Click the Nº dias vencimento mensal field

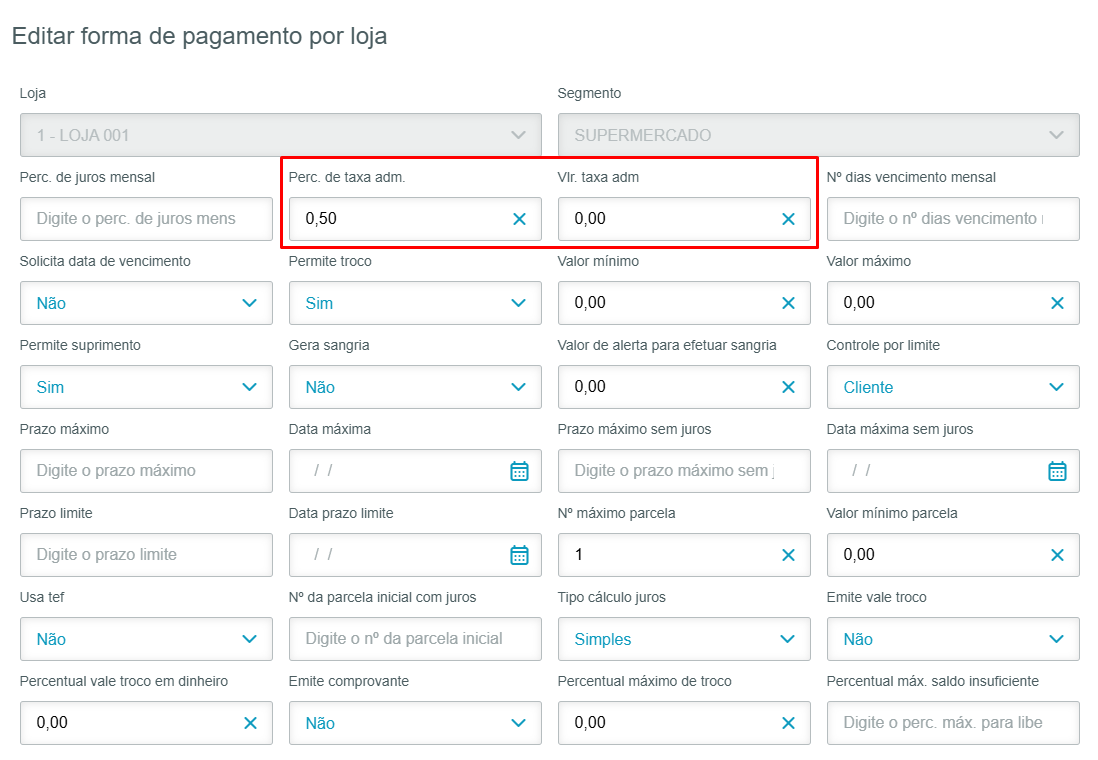point(953,219)
